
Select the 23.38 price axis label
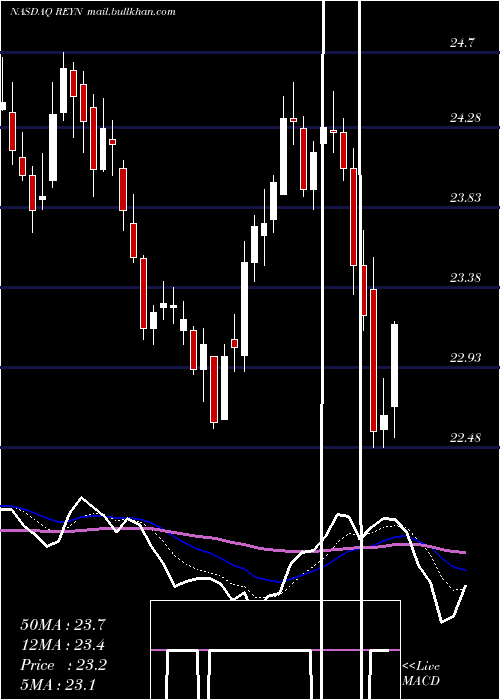point(466,278)
